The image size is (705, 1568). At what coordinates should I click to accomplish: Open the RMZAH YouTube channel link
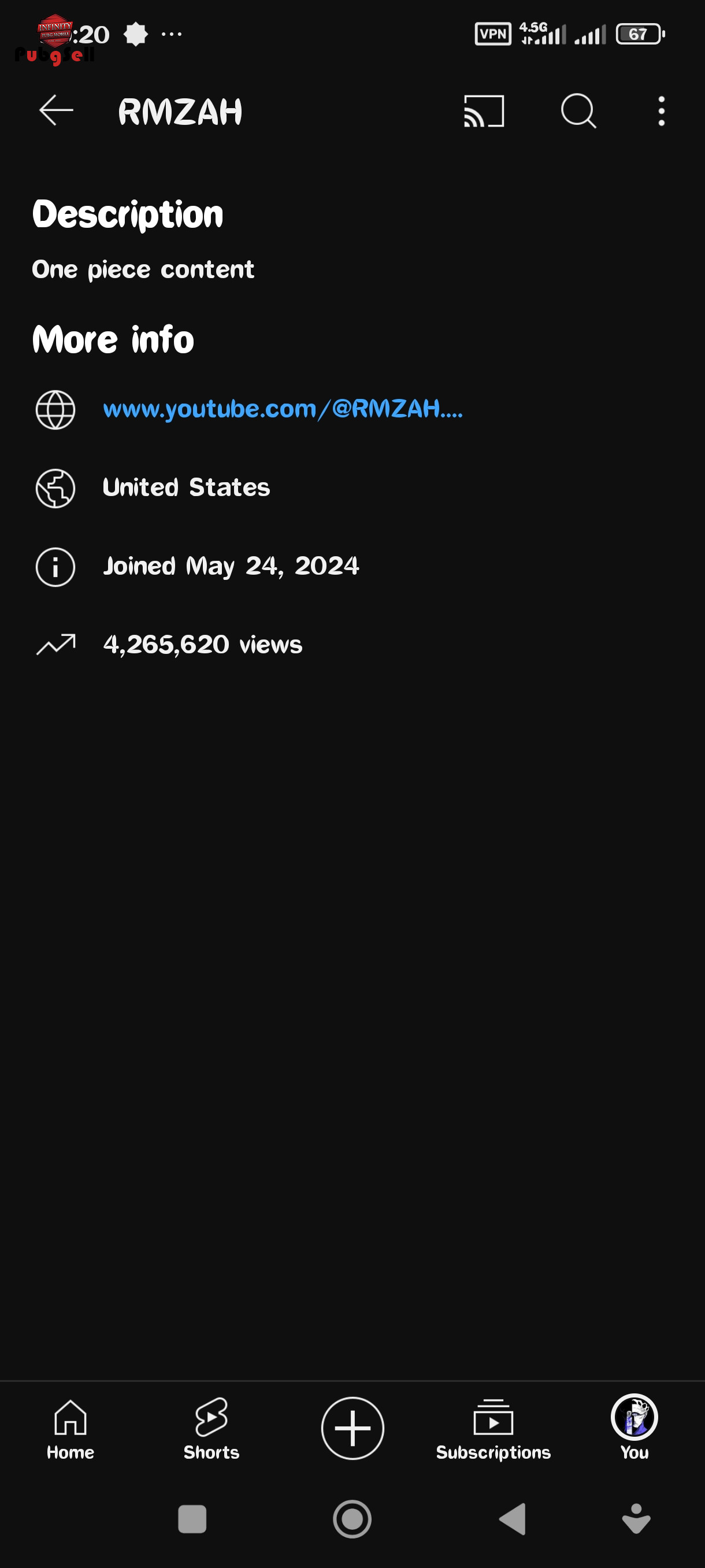pos(283,409)
